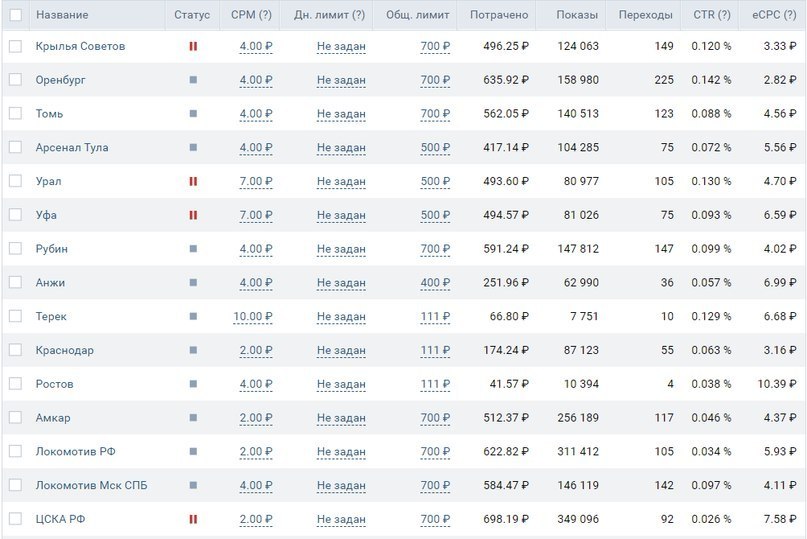The width and height of the screenshot is (807, 539).
Task: Edit daily limit Не задан for Томь
Action: point(341,114)
